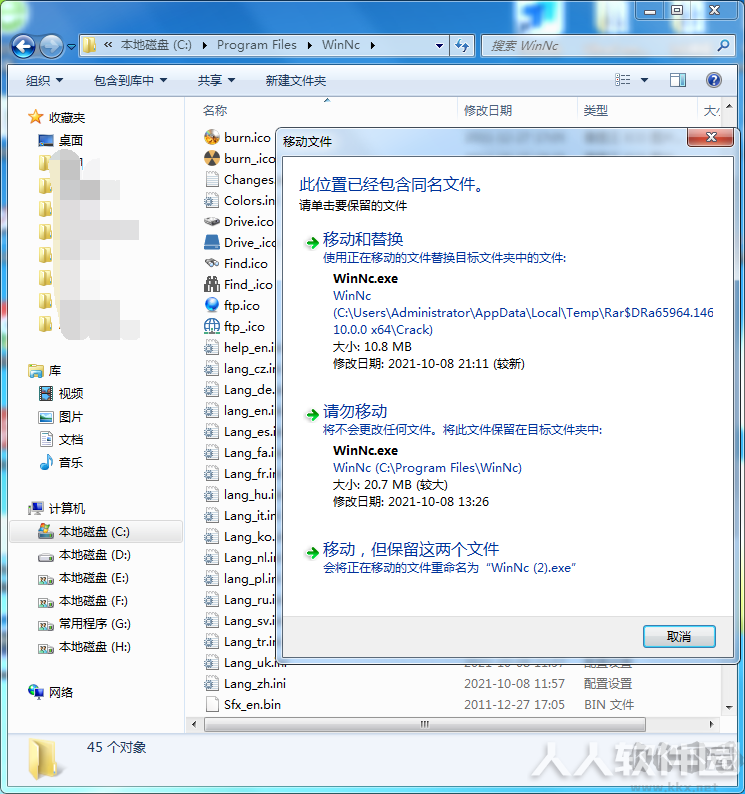Click the Drive.ico file icon
745x794 pixels.
(x=212, y=221)
